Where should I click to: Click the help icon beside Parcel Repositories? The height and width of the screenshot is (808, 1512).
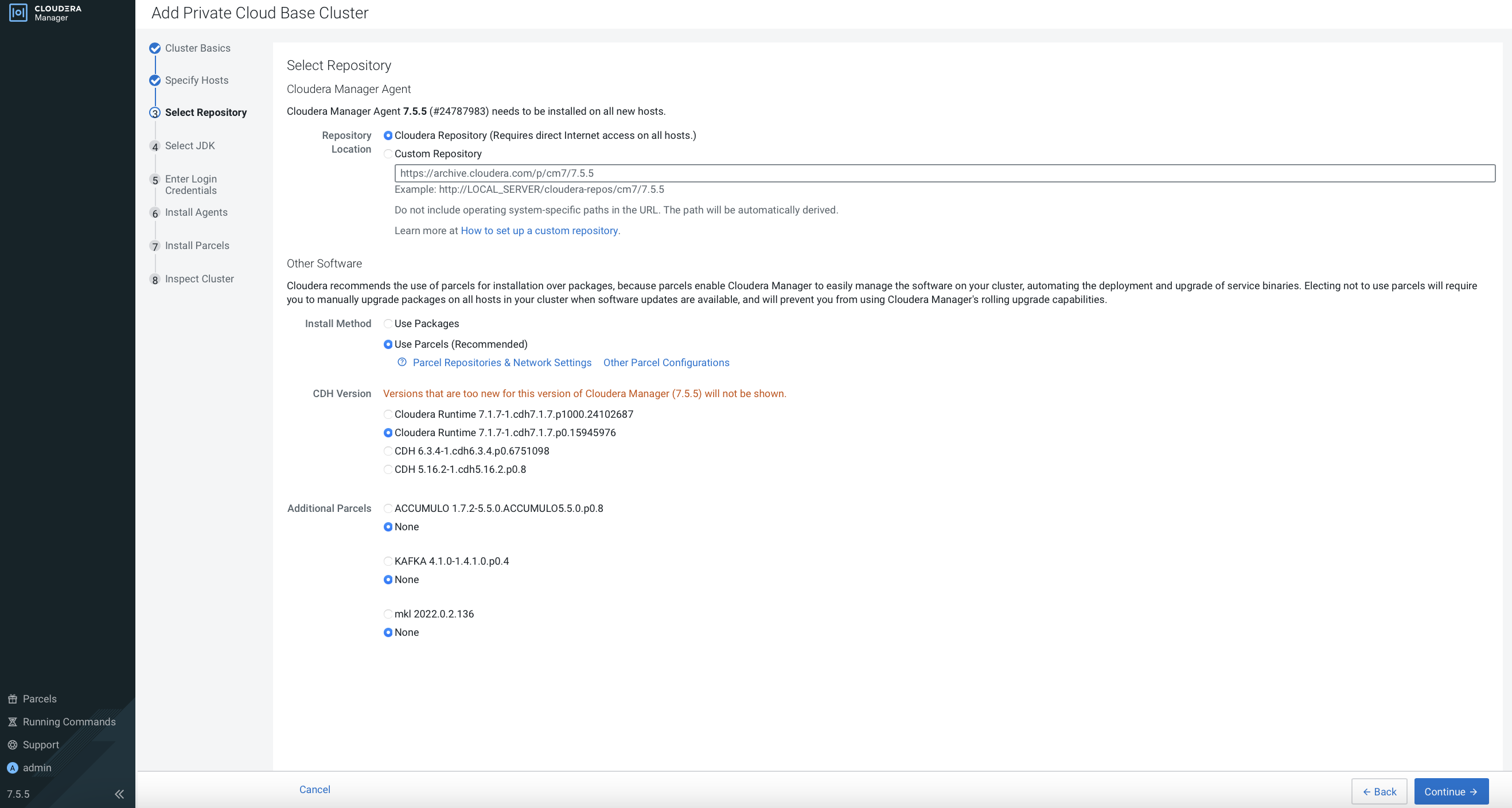click(402, 362)
